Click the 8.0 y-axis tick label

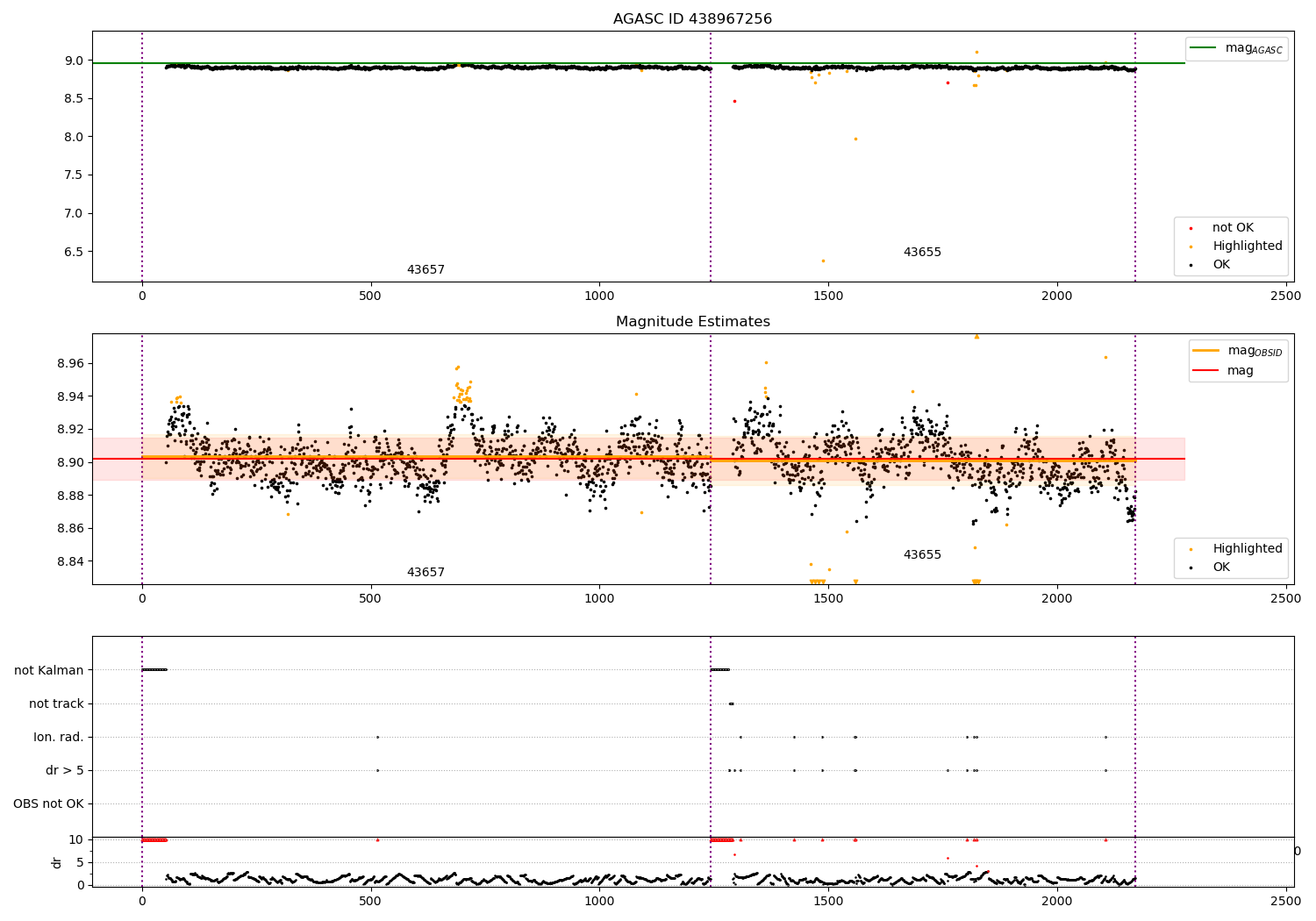(75, 137)
